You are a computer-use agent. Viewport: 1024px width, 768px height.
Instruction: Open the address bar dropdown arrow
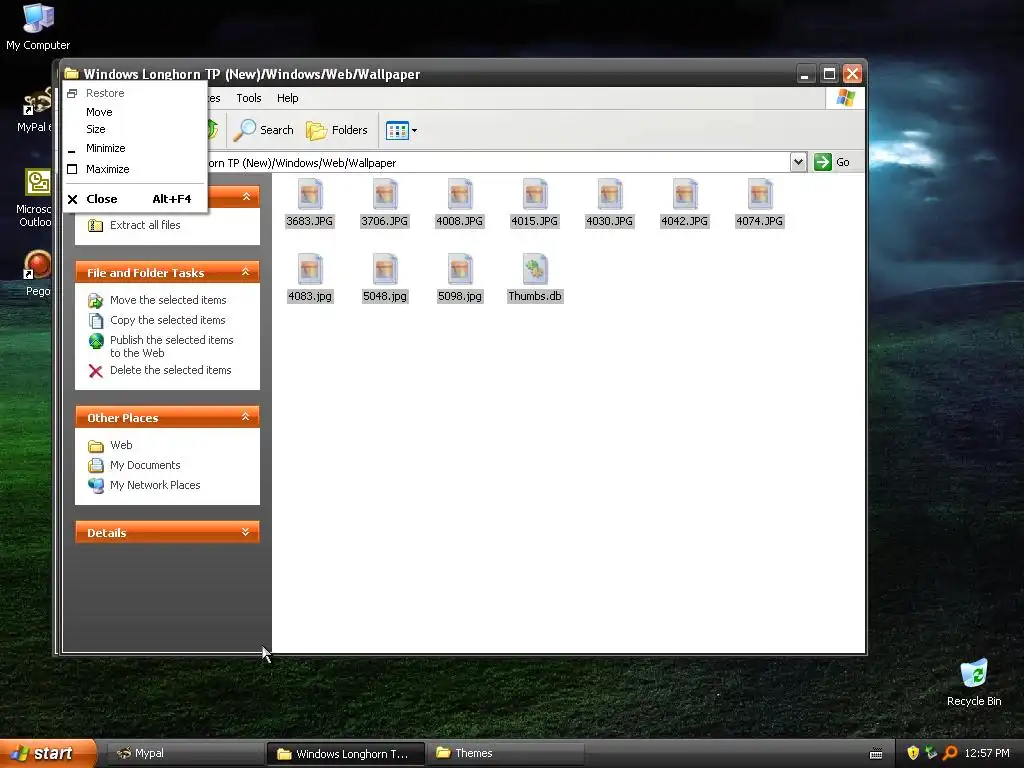798,162
